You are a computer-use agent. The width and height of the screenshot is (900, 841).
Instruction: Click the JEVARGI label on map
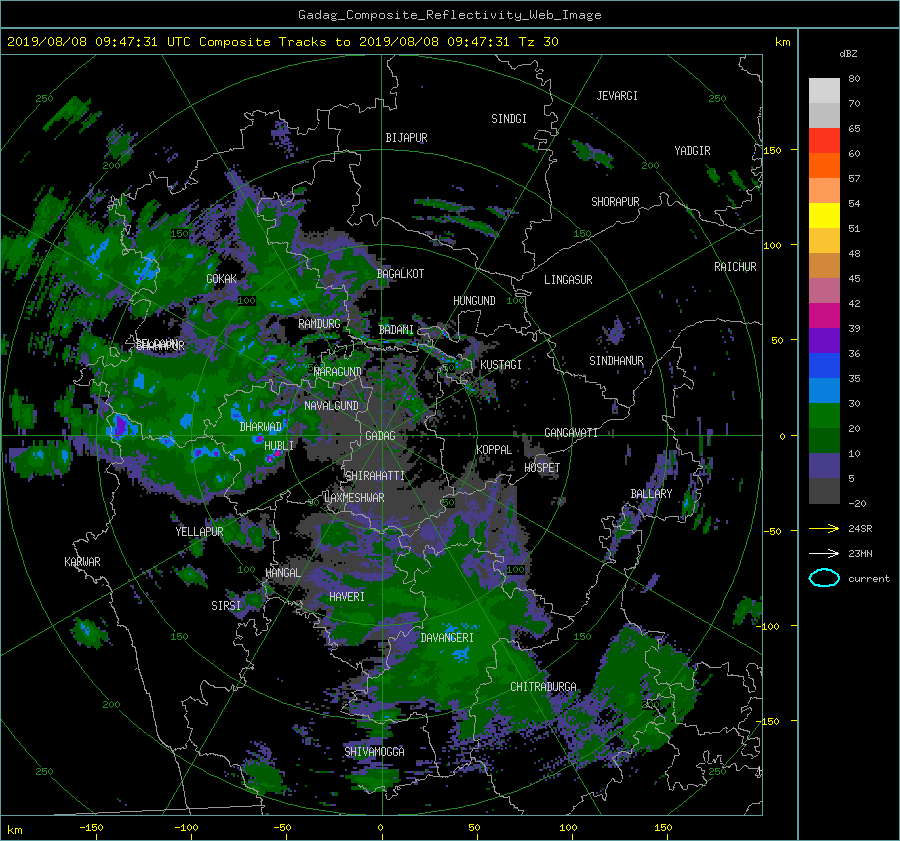617,96
